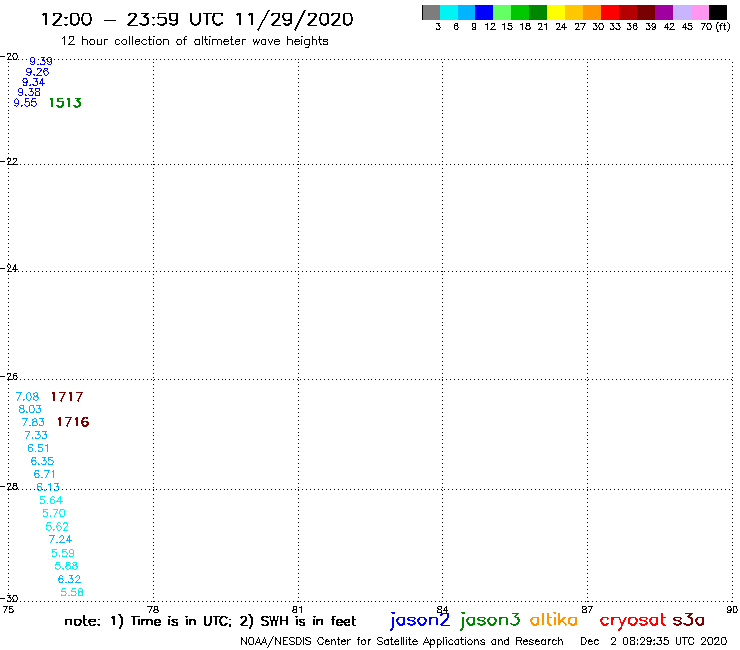Screen dimensions: 740x650
Task: Click the wave height reading 7.08
Action: pyautogui.click(x=27, y=397)
